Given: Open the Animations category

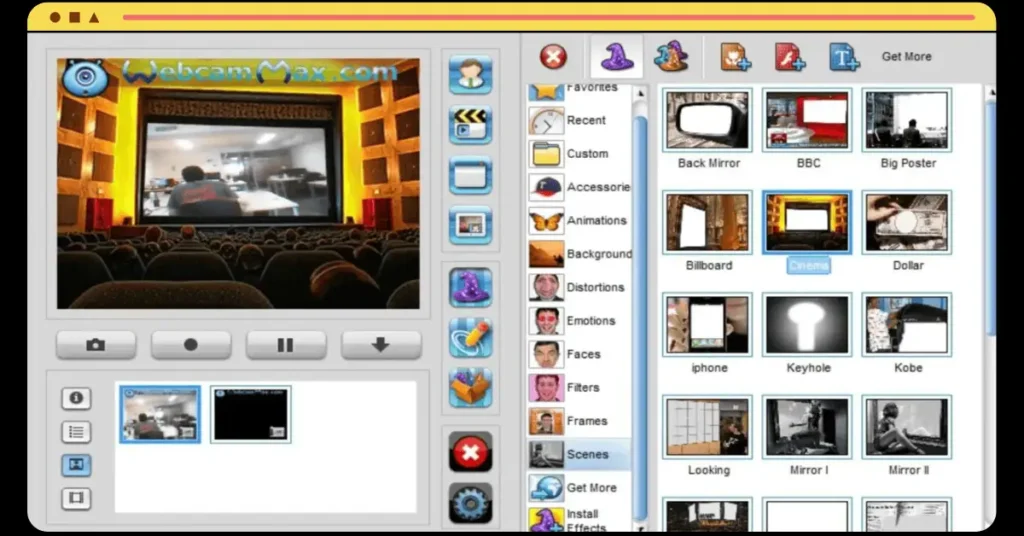Looking at the screenshot, I should (579, 221).
